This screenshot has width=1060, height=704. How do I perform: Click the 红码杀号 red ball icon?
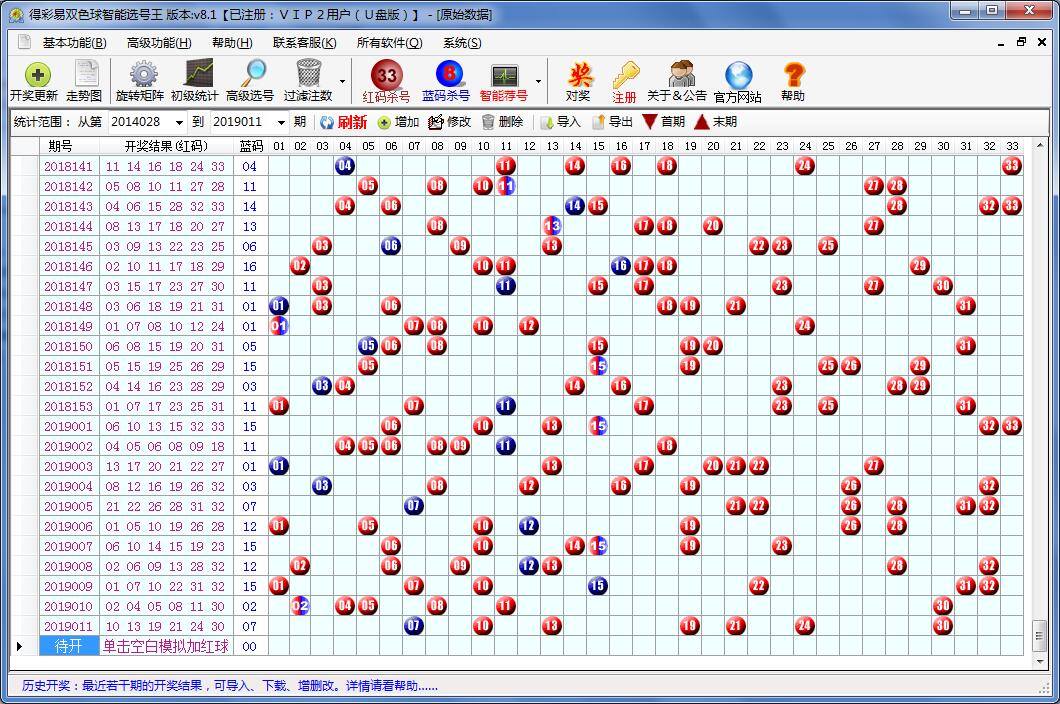pyautogui.click(x=386, y=81)
